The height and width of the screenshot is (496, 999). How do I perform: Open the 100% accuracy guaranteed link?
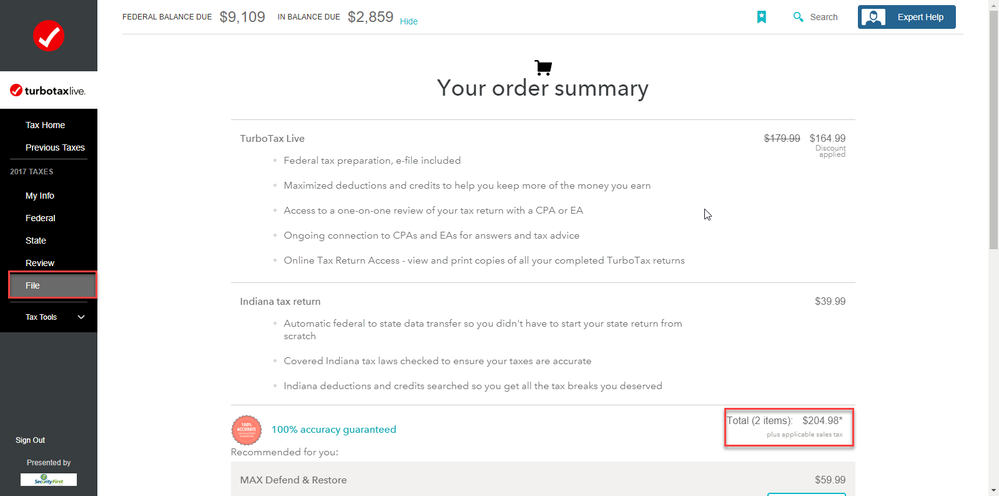333,430
